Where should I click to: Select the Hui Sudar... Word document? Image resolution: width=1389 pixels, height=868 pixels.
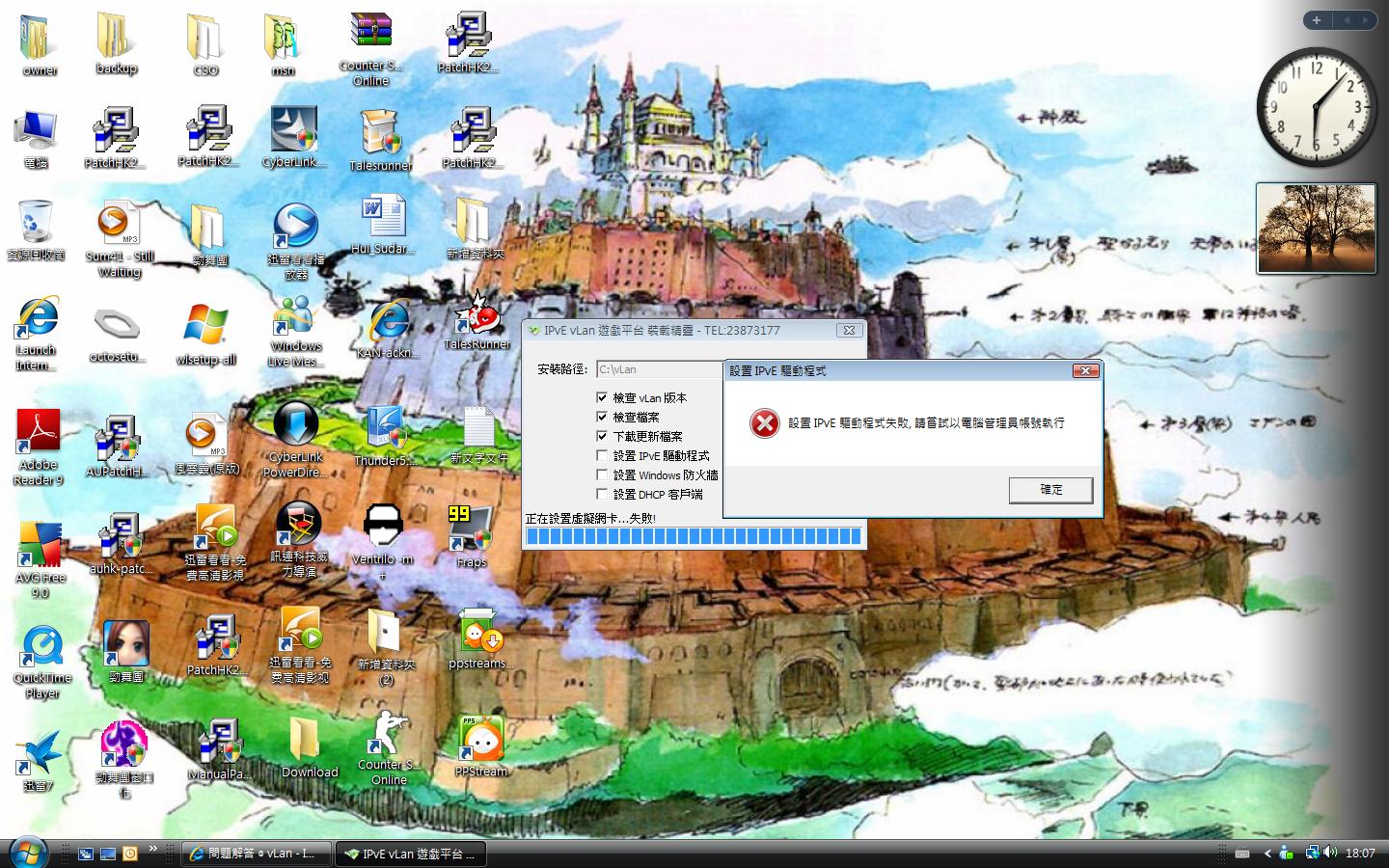(382, 226)
